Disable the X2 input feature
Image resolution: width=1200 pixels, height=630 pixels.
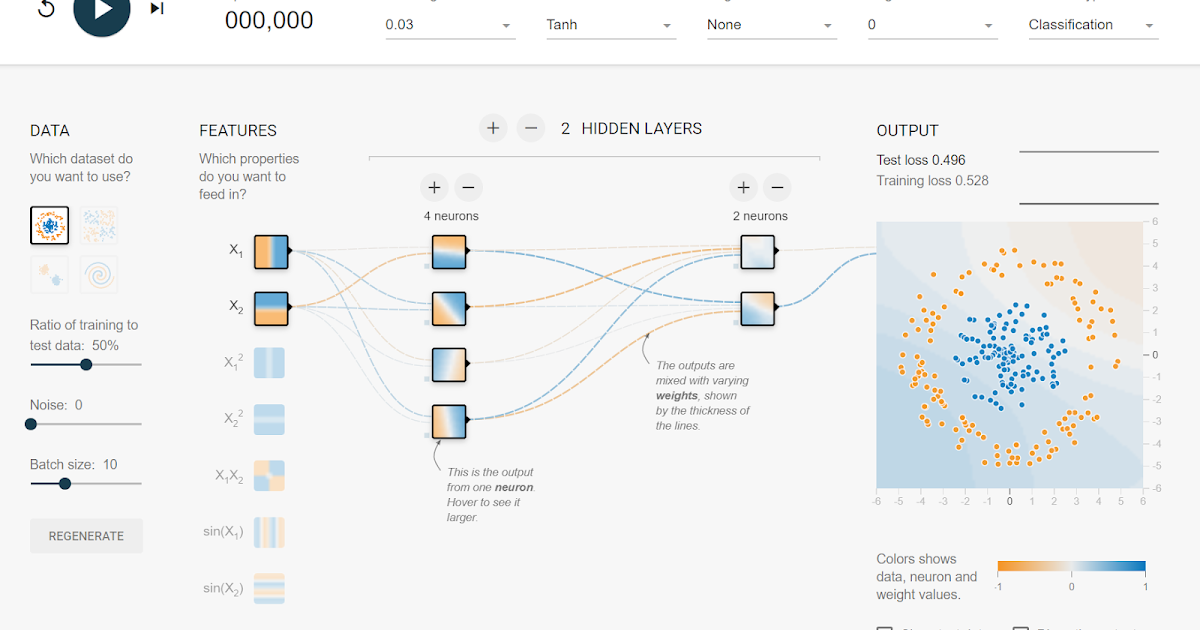tap(270, 308)
